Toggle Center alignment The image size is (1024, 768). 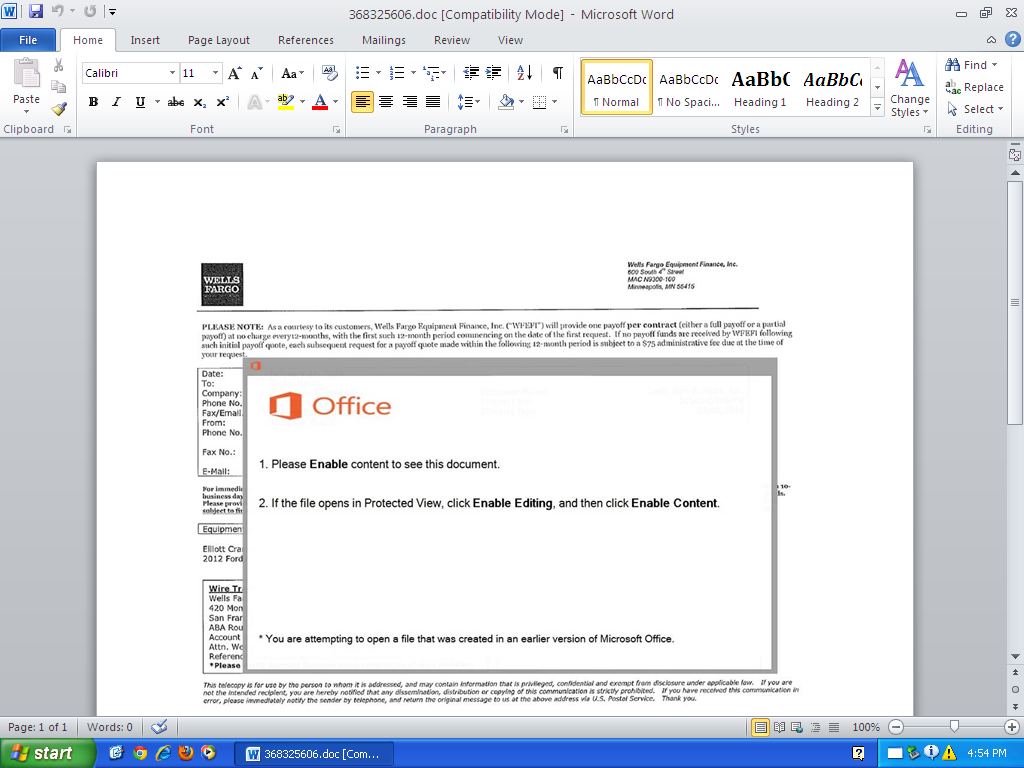click(x=386, y=102)
